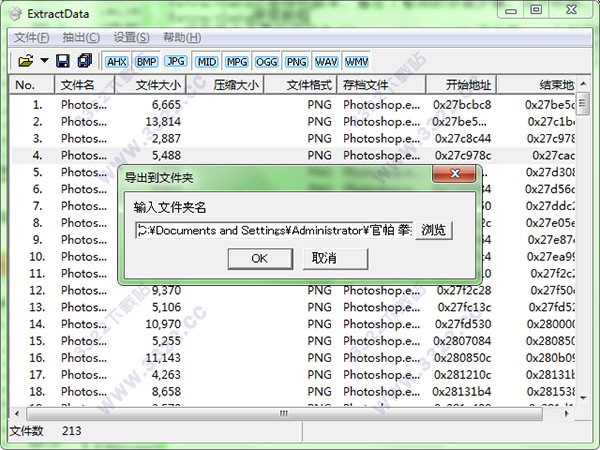600x450 pixels.
Task: Open the 帮助(H) menu
Action: click(182, 38)
